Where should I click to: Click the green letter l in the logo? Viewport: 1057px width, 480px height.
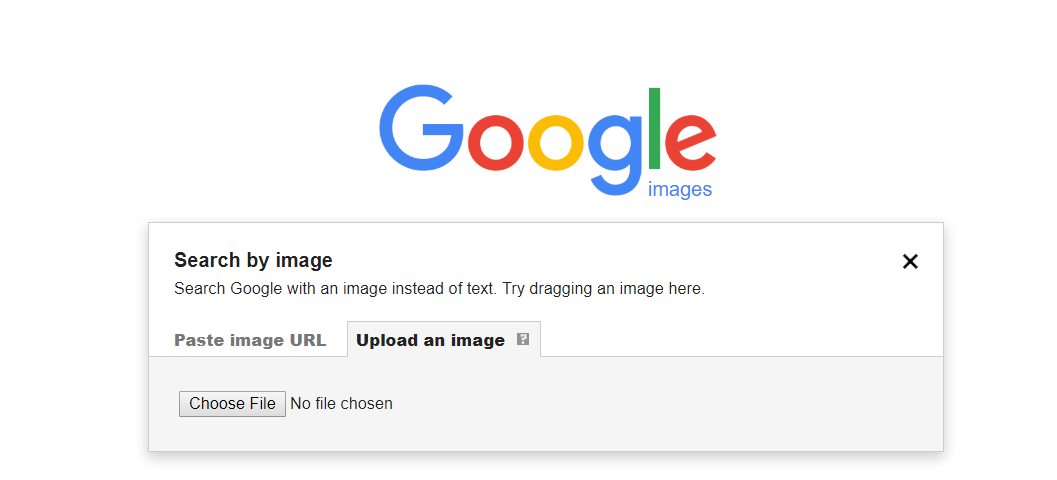[x=655, y=129]
